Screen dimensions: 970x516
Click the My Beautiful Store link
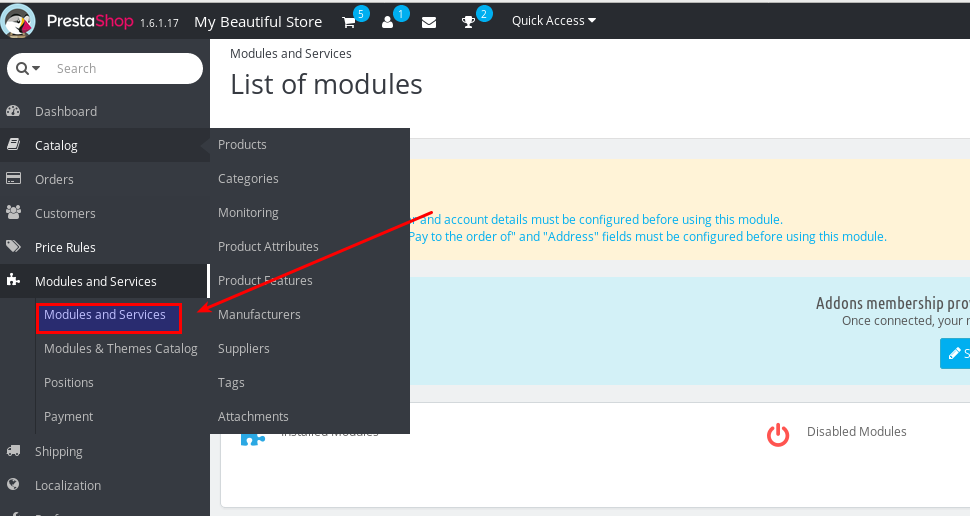click(258, 22)
